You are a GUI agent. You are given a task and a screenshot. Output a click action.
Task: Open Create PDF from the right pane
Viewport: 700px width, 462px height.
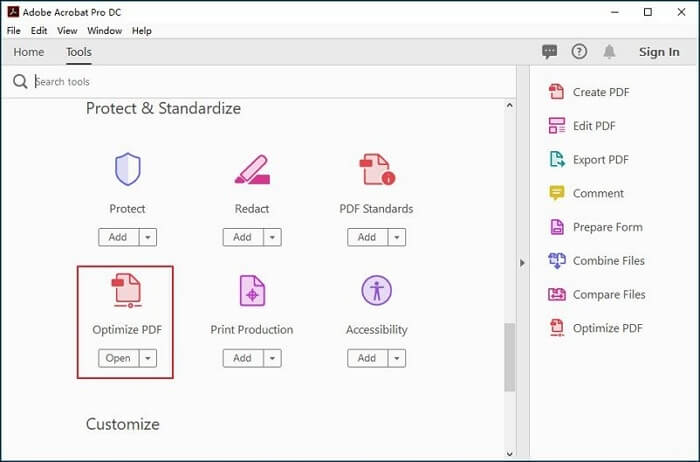pos(588,92)
